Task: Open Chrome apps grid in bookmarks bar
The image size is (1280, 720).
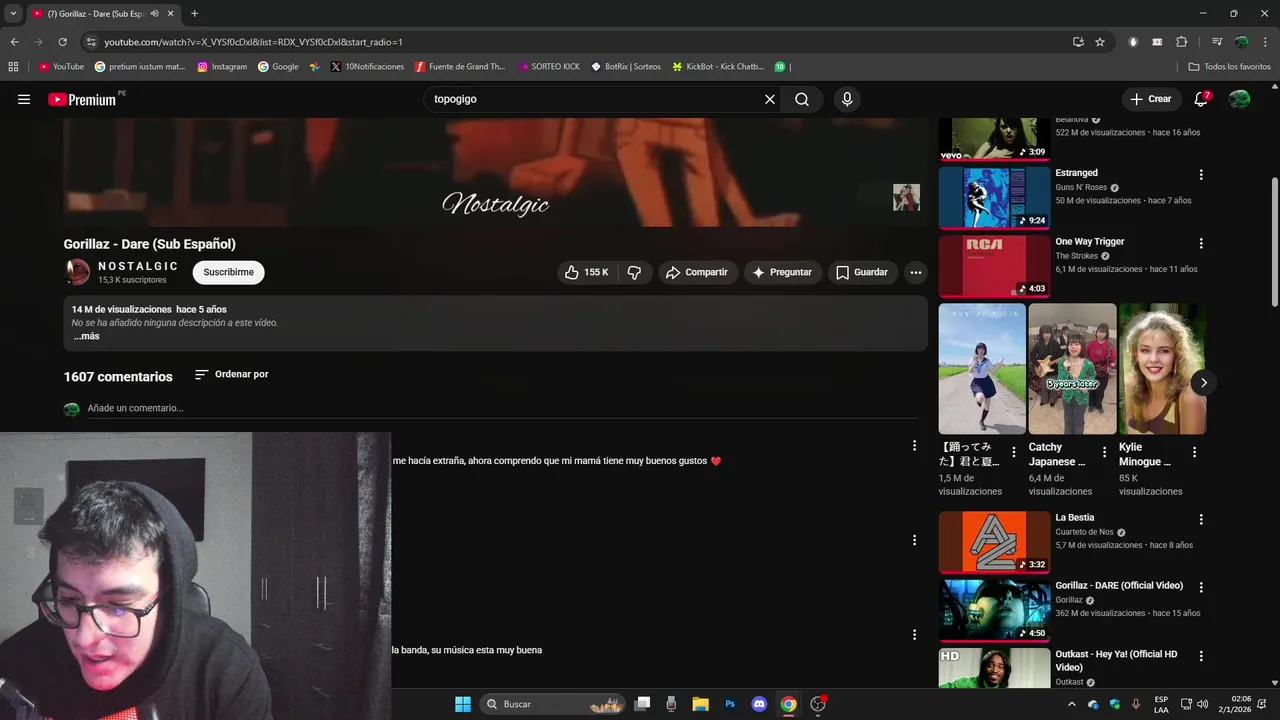Action: coord(13,67)
